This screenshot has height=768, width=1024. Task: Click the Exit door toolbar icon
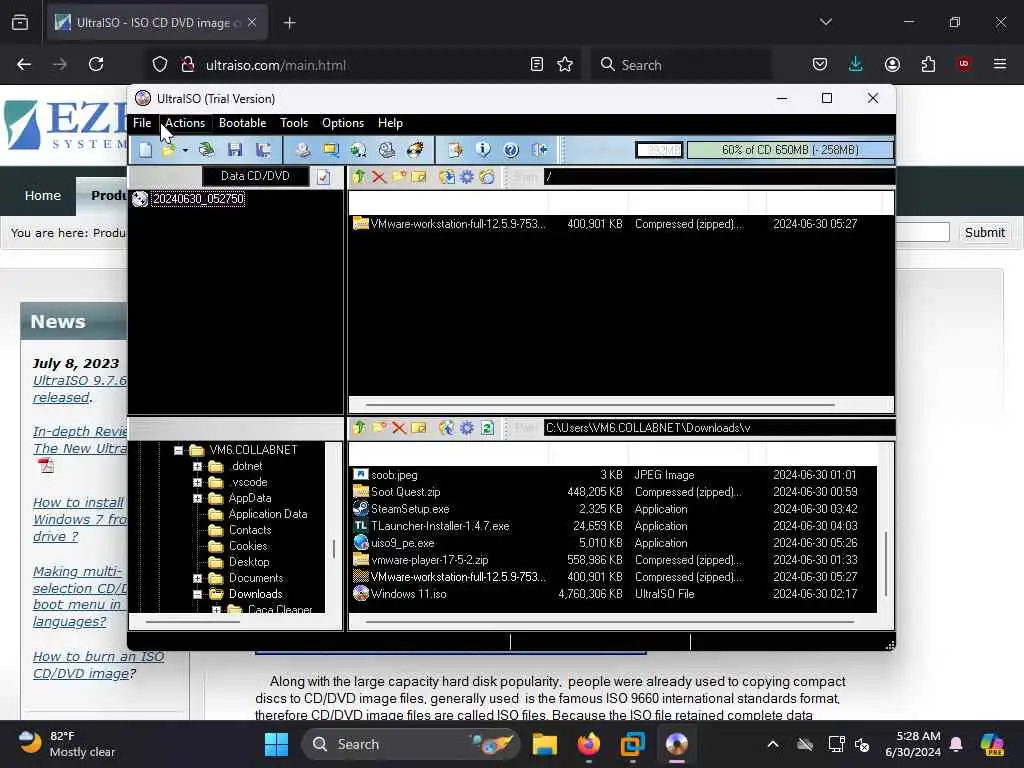click(539, 150)
